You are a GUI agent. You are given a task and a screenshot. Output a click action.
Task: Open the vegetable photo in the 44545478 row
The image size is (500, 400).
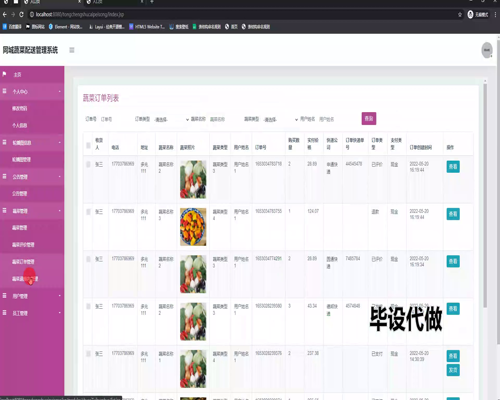tap(193, 179)
